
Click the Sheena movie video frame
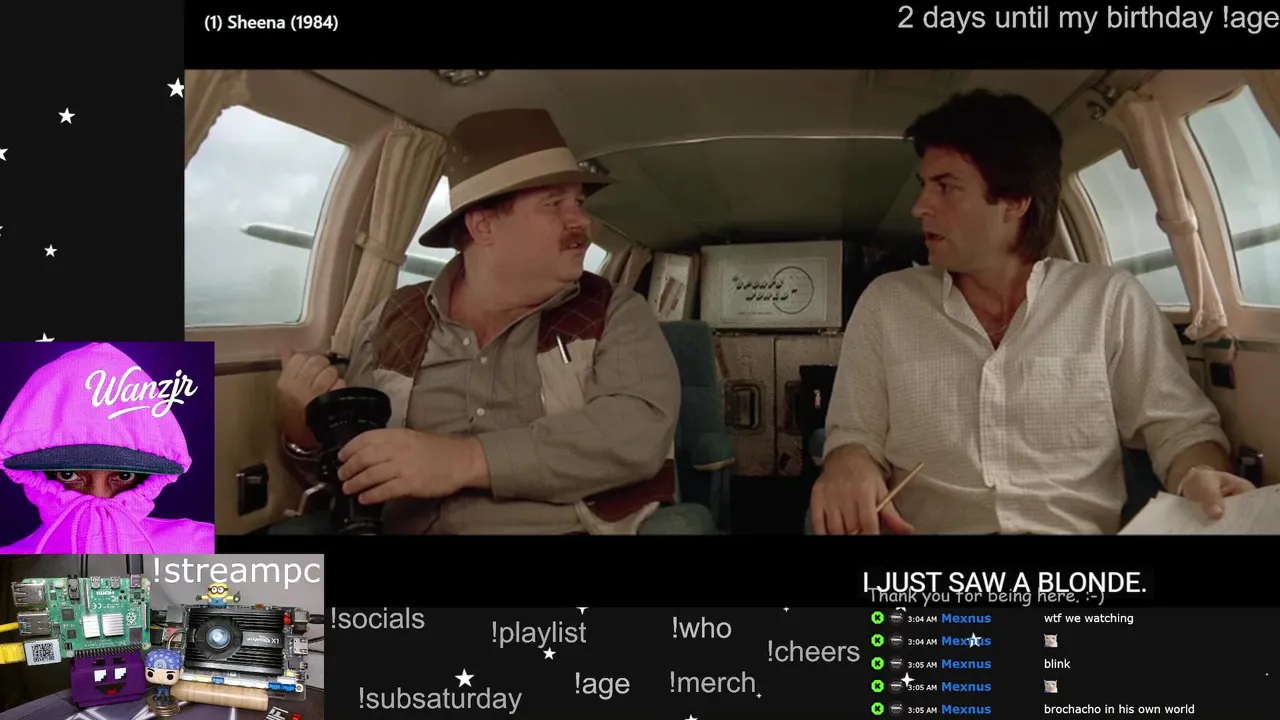(732, 302)
